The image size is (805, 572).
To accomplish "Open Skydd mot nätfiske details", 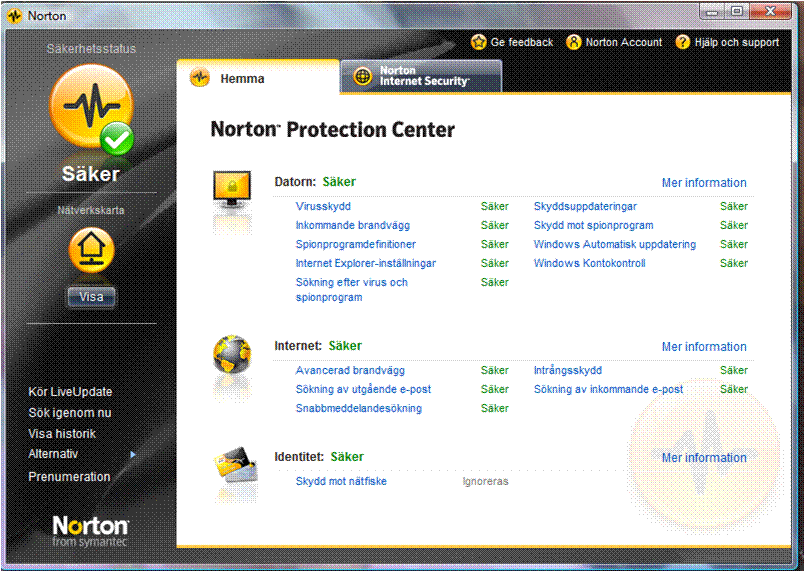I will 341,481.
